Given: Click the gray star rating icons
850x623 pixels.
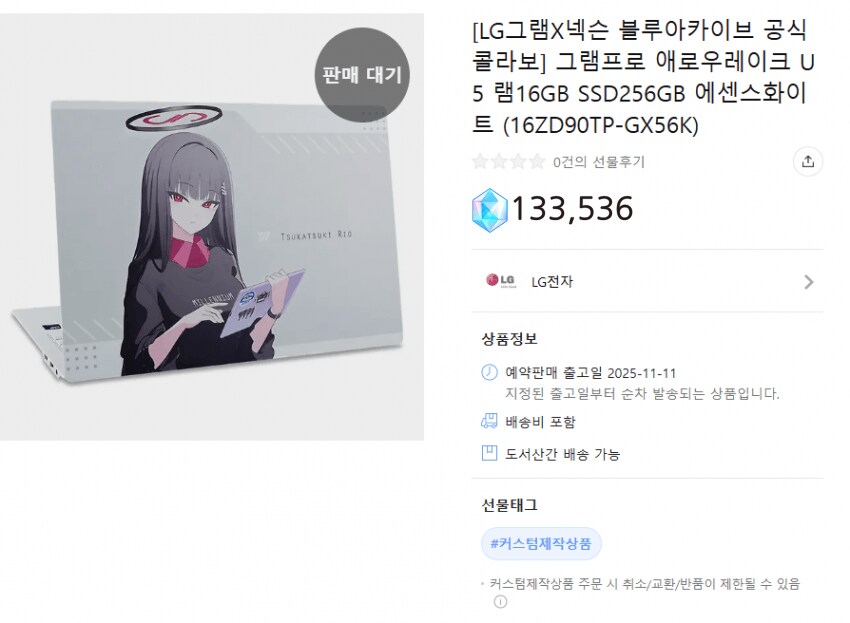Looking at the screenshot, I should (x=508, y=162).
